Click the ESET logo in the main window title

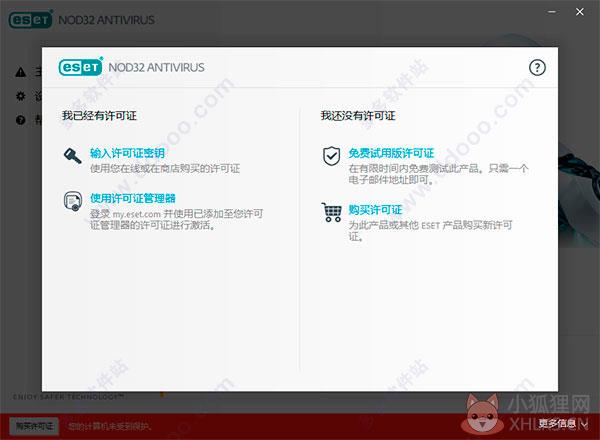31,20
